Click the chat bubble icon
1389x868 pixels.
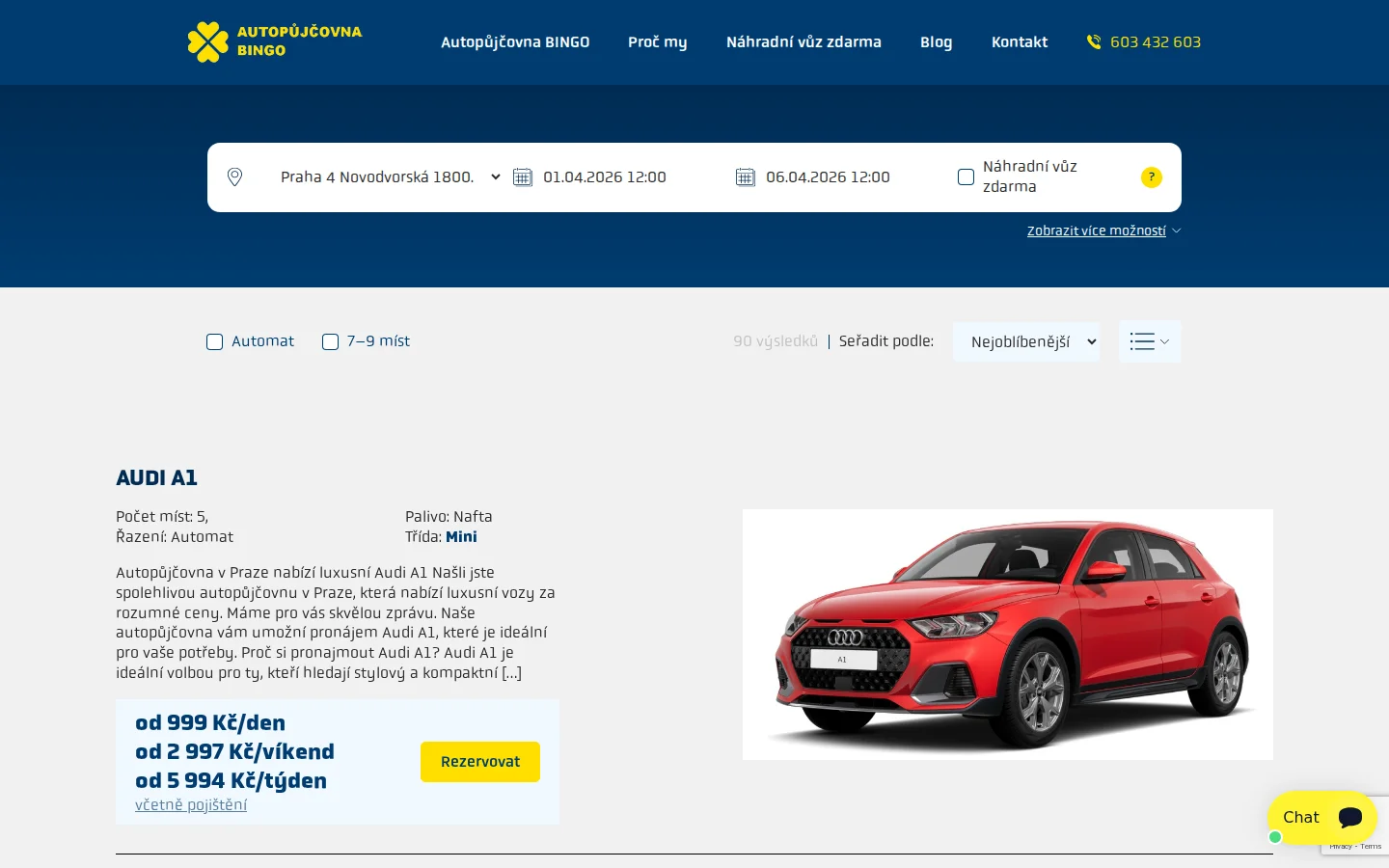(x=1350, y=818)
